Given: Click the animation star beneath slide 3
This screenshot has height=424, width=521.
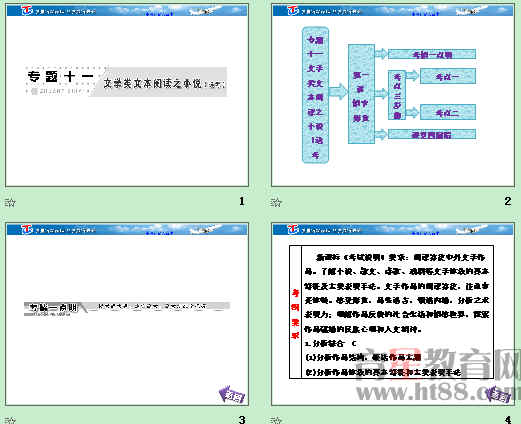Looking at the screenshot, I should (x=10, y=420).
